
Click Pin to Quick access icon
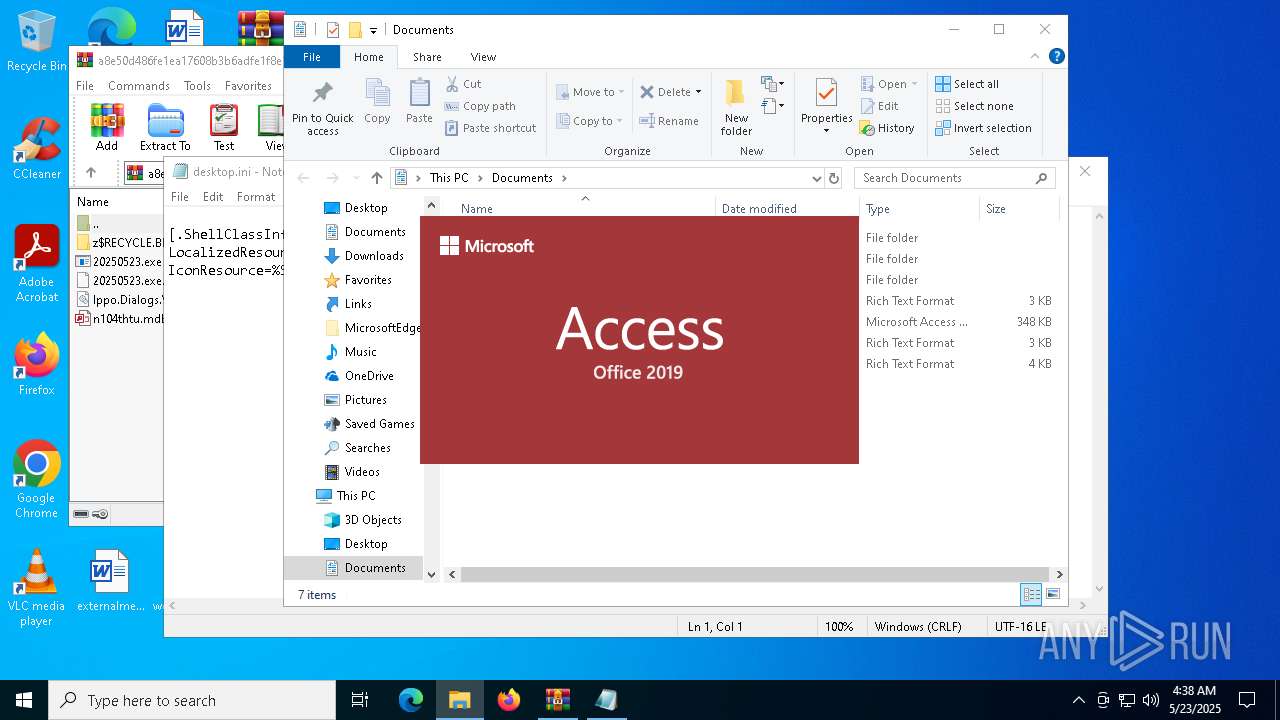pyautogui.click(x=322, y=108)
